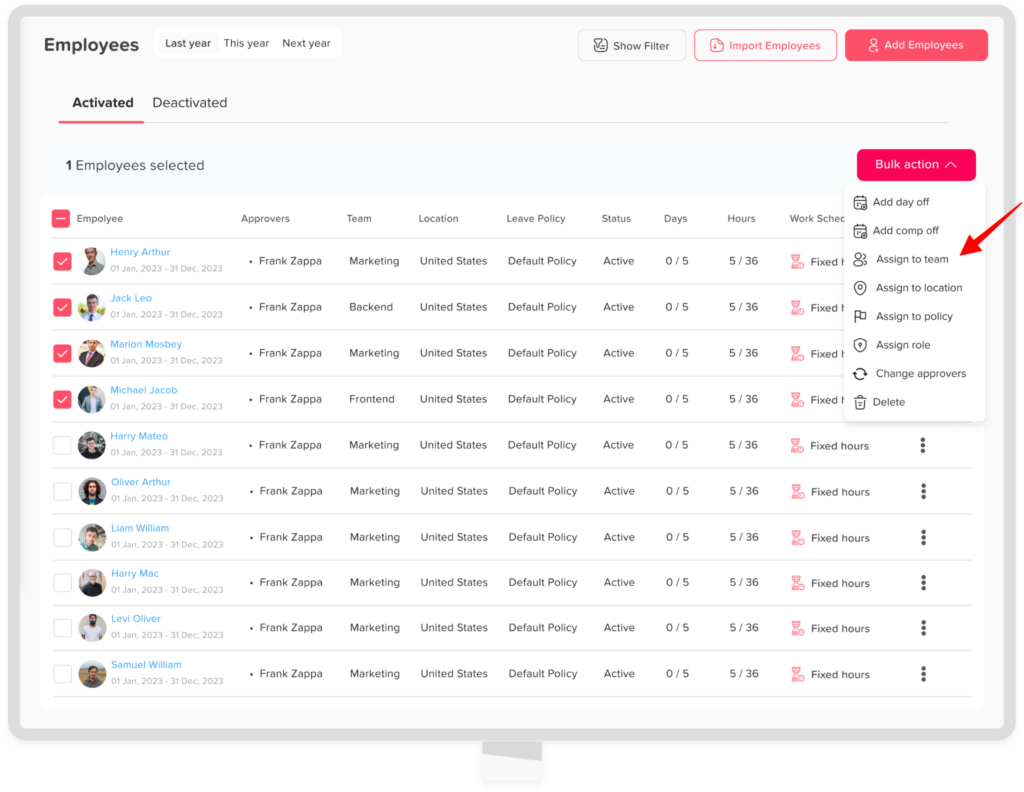Viewport: 1024px width, 792px height.
Task: Click Marion Mosbey's avatar photo
Action: point(92,353)
